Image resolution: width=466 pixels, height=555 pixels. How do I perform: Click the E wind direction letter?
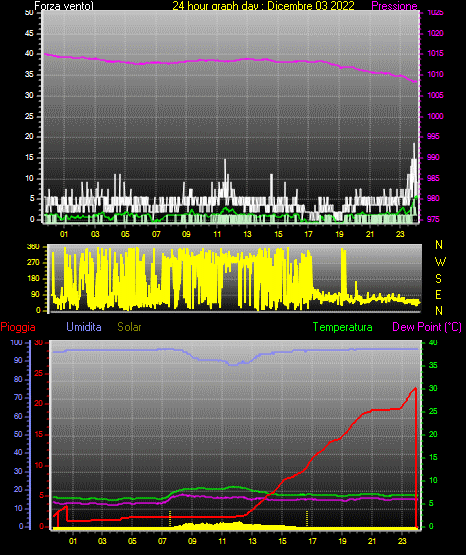(x=438, y=294)
